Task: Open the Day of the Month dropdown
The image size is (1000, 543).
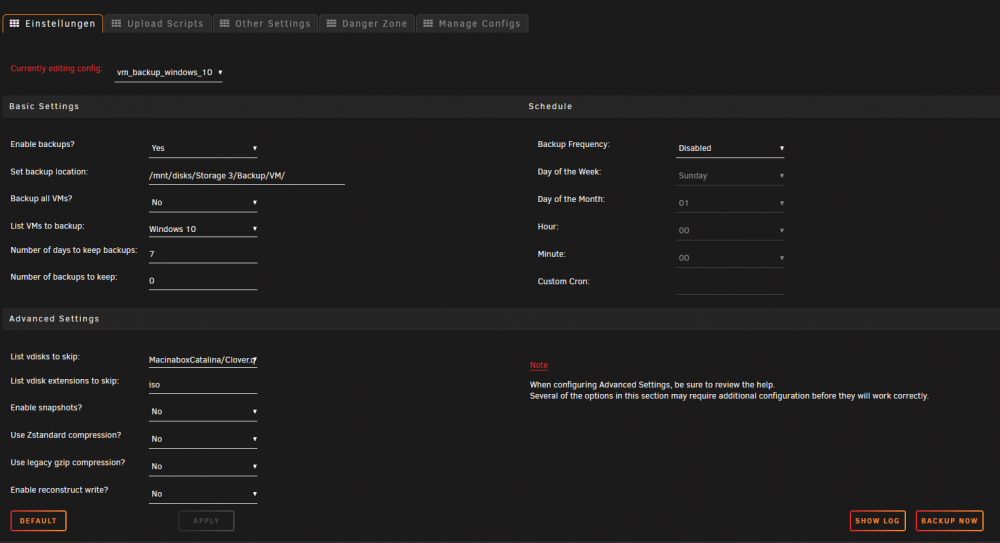Action: point(730,203)
